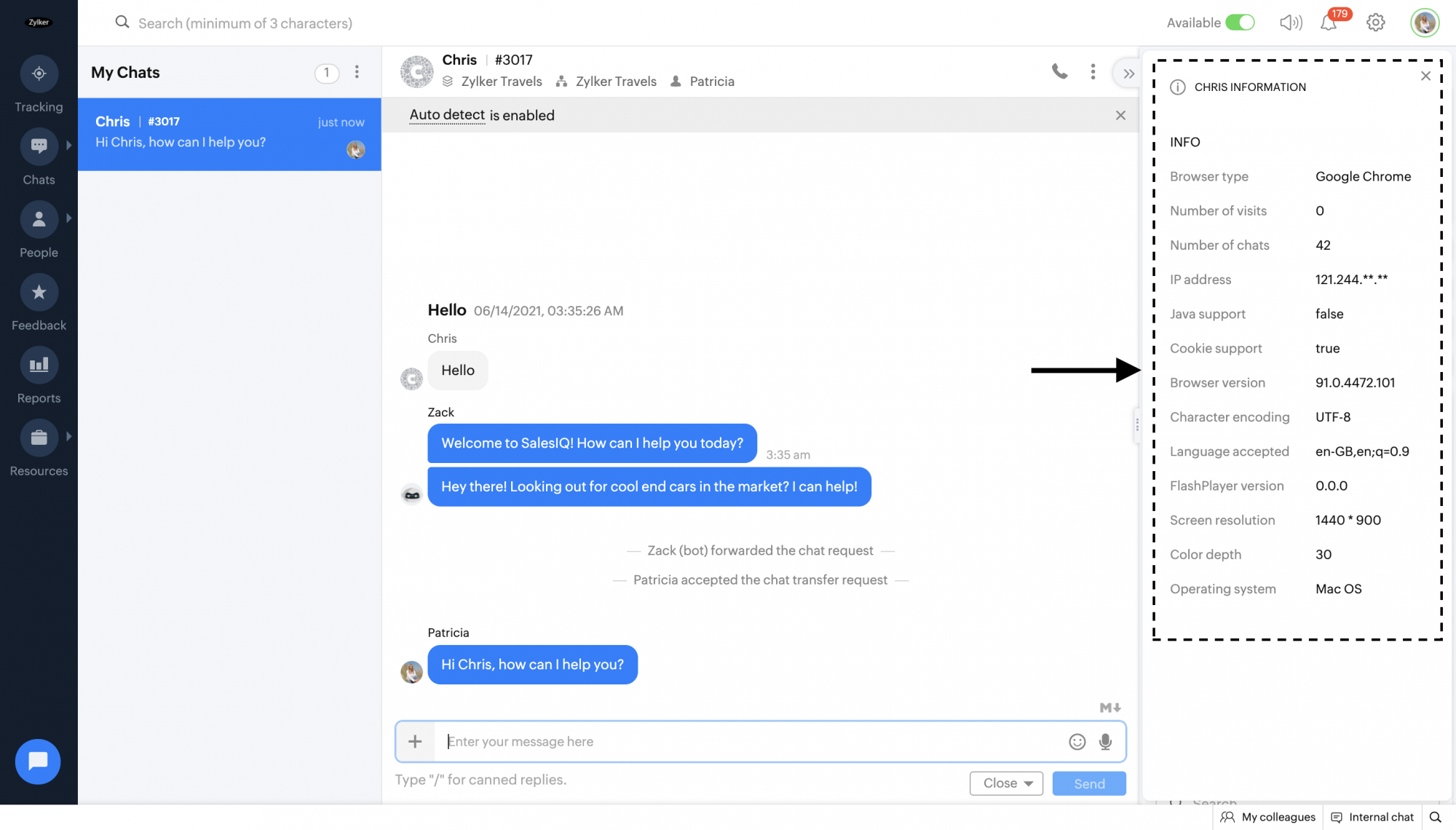Toggle the markdown M↓ formatting indicator
The width and height of the screenshot is (1456, 830).
tap(1109, 708)
